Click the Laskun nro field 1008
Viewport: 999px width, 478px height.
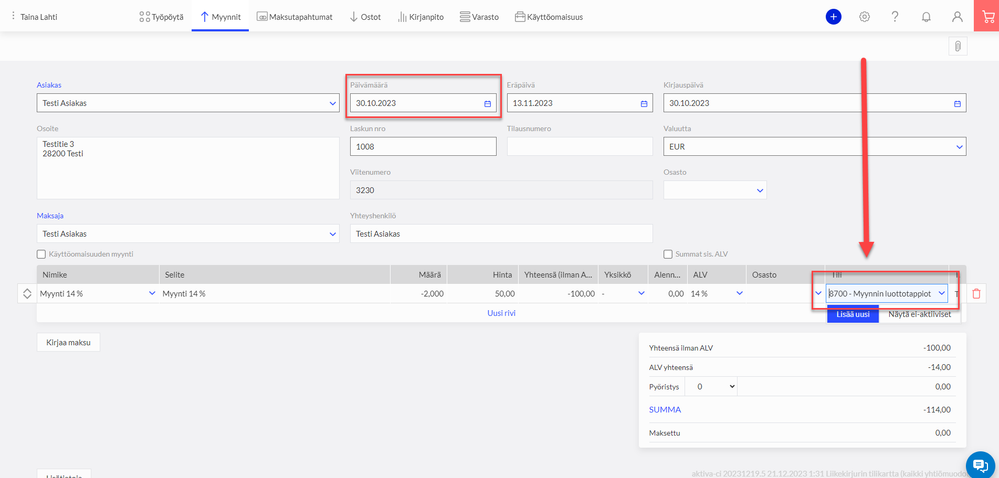click(423, 147)
